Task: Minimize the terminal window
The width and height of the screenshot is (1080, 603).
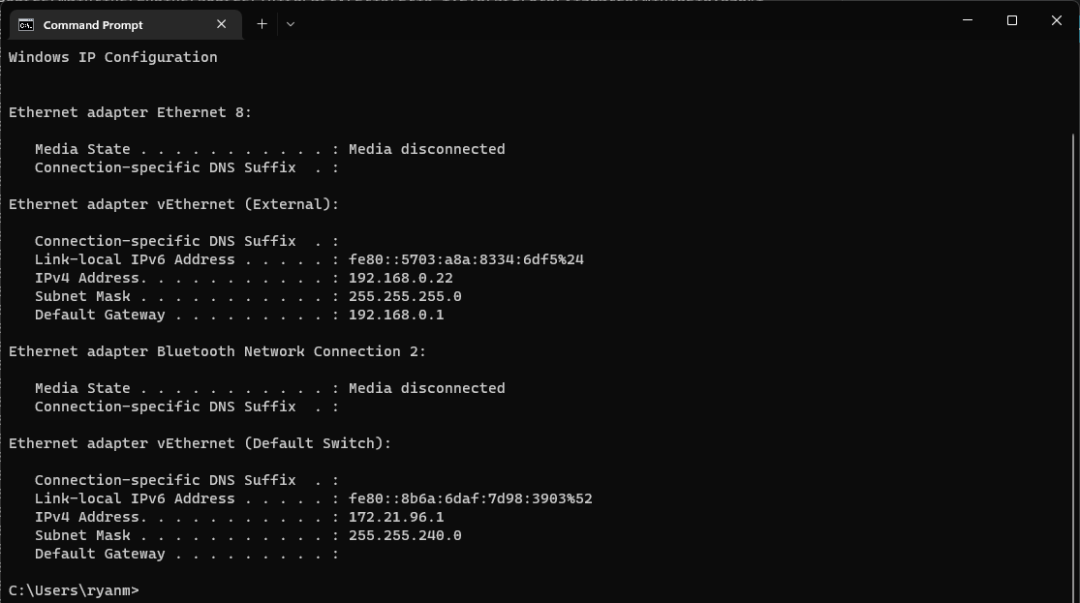Action: 967,21
